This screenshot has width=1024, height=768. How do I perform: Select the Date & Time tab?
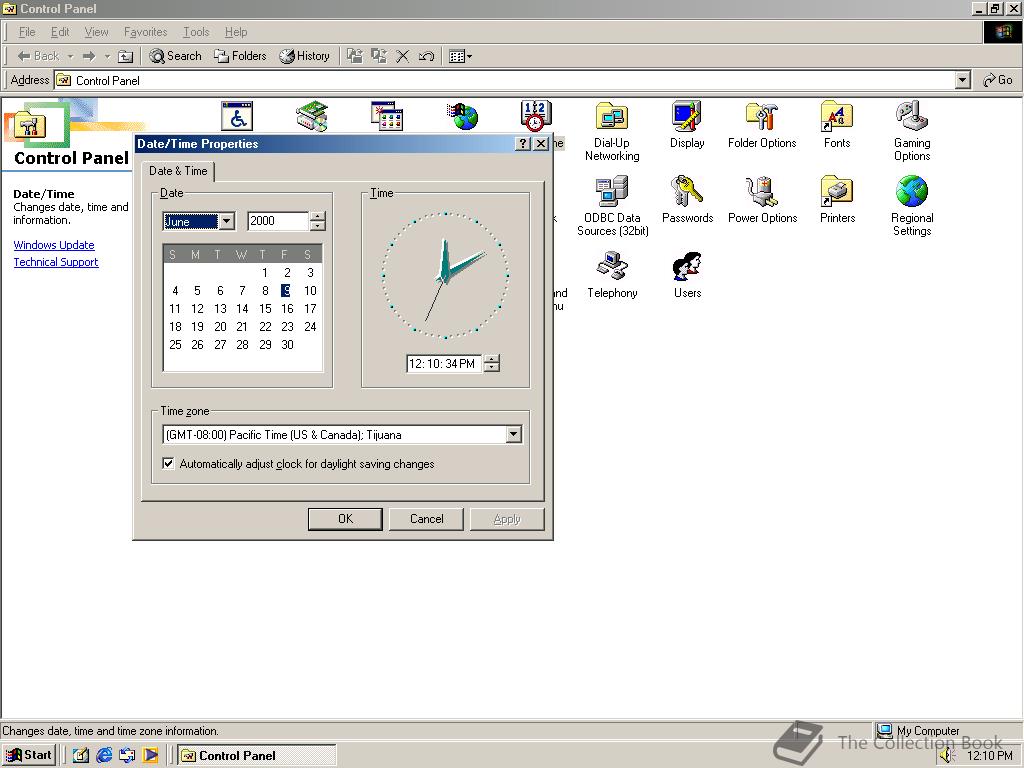tap(178, 171)
